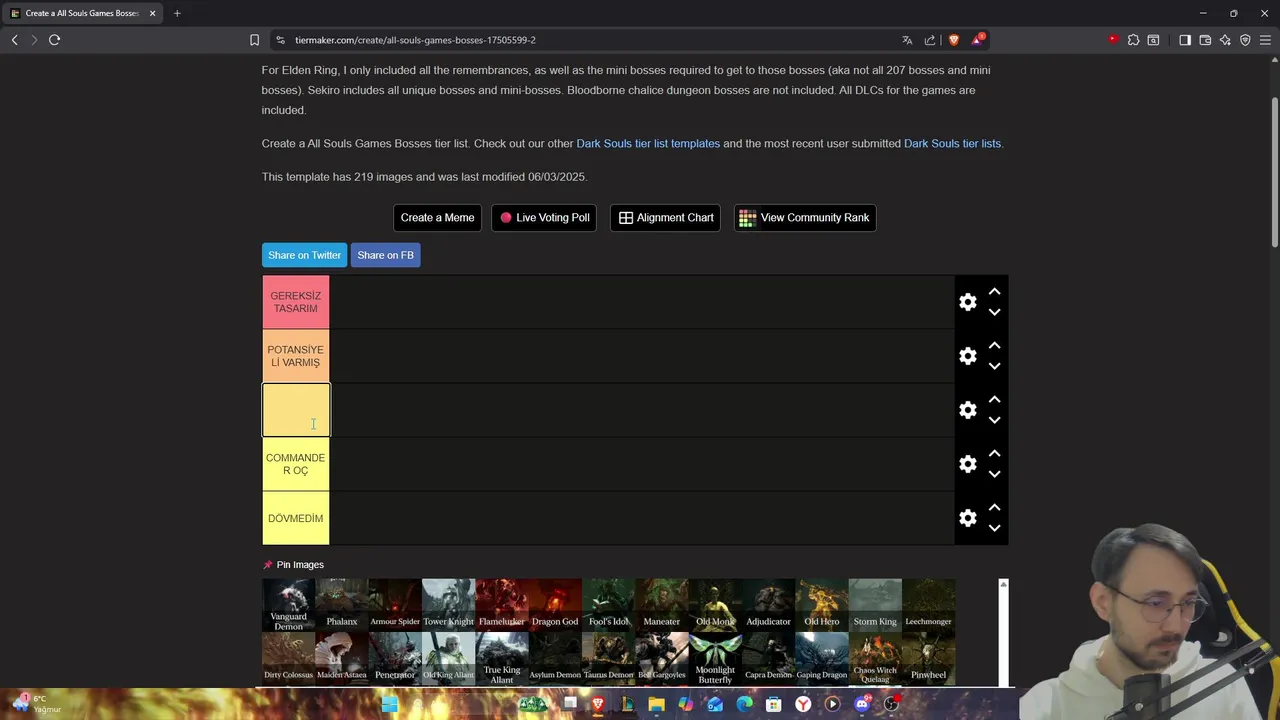Click the empty yellow tier label field
The image size is (1280, 720).
[x=296, y=410]
